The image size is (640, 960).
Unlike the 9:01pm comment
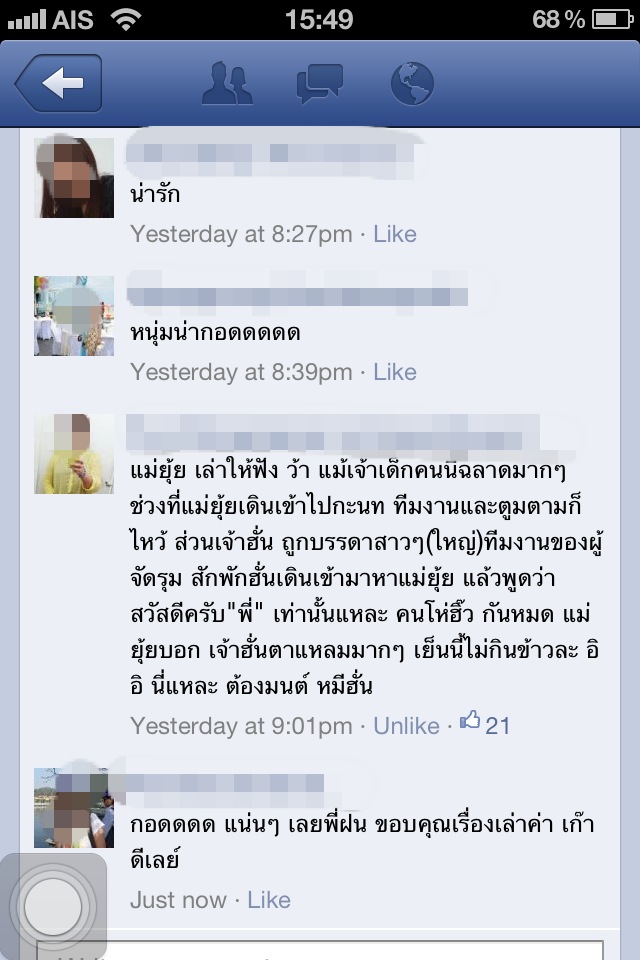point(407,726)
